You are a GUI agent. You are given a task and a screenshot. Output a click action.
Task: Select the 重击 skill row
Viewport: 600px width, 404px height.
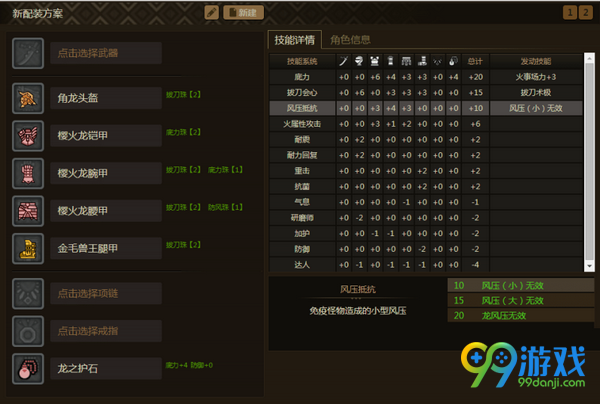click(426, 171)
